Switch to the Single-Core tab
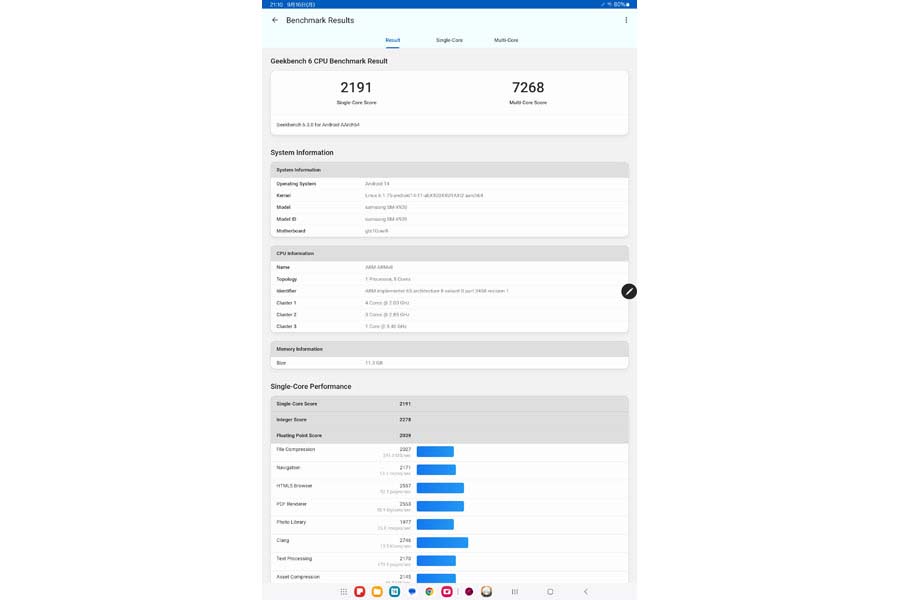Viewport: 900px width, 600px height. pyautogui.click(x=449, y=40)
